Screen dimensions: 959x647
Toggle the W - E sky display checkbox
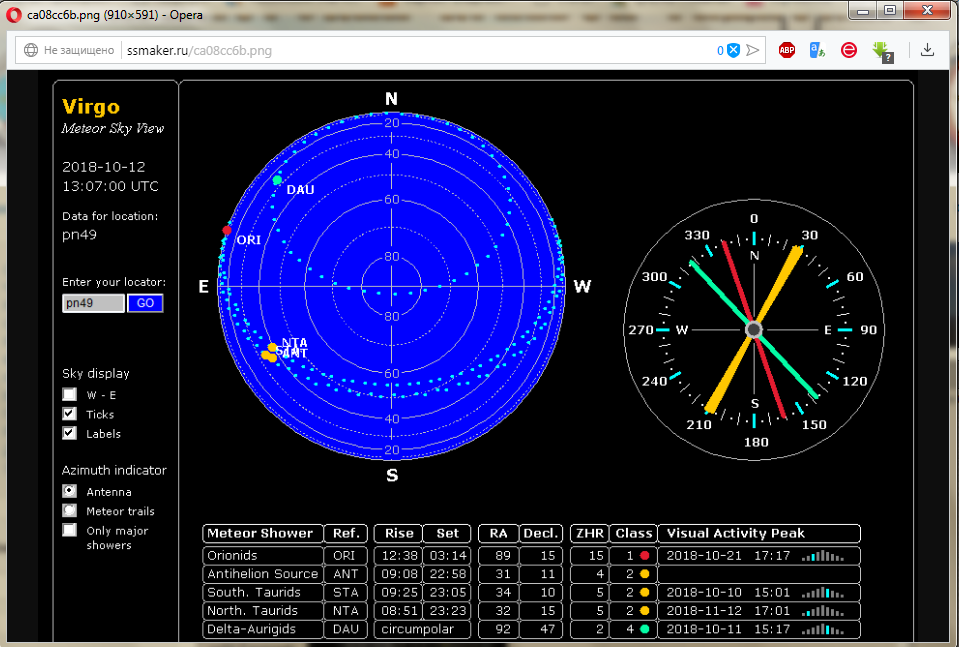pyautogui.click(x=70, y=394)
